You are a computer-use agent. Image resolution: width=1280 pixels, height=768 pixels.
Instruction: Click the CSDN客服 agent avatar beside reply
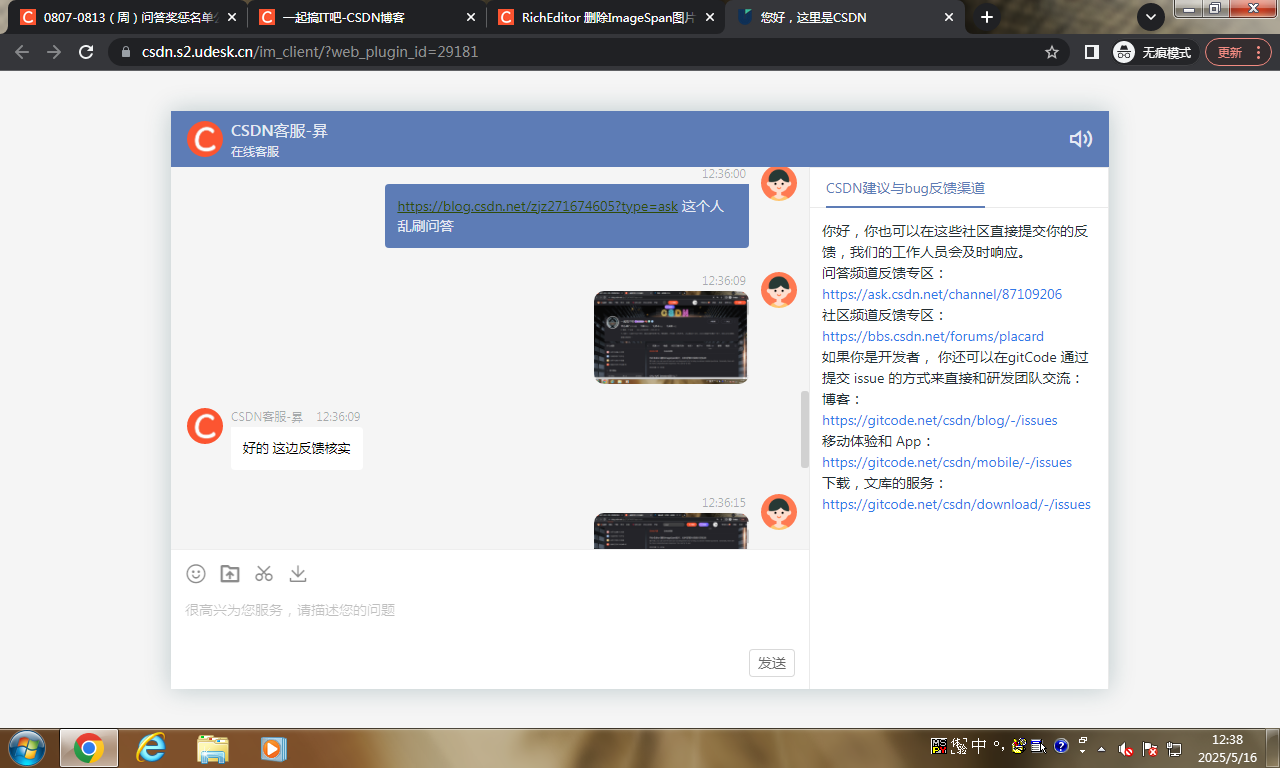[x=205, y=426]
